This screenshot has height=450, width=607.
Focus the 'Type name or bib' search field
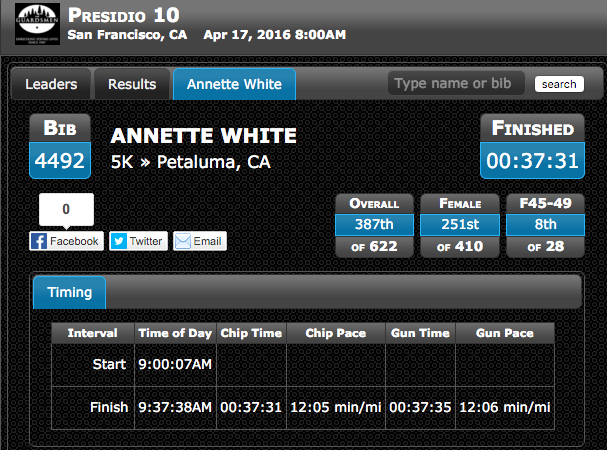(456, 83)
